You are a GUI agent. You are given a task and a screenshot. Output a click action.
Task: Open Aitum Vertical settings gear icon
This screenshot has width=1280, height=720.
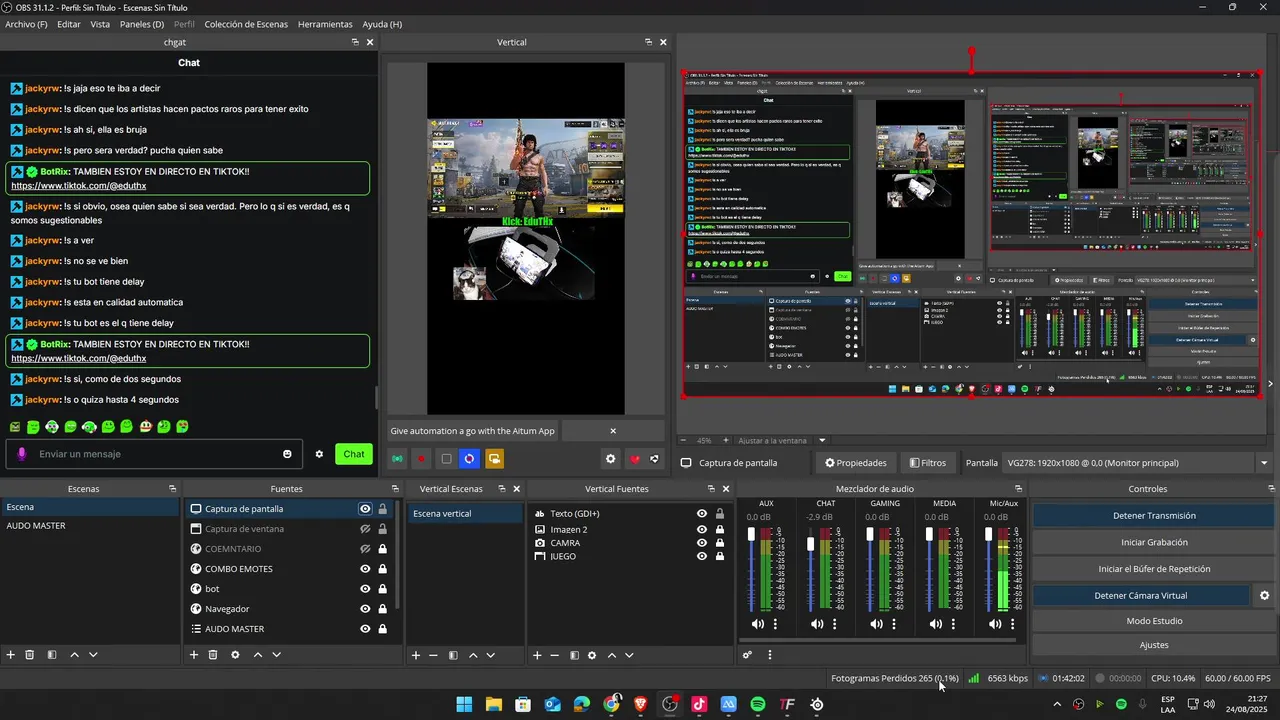click(x=610, y=459)
